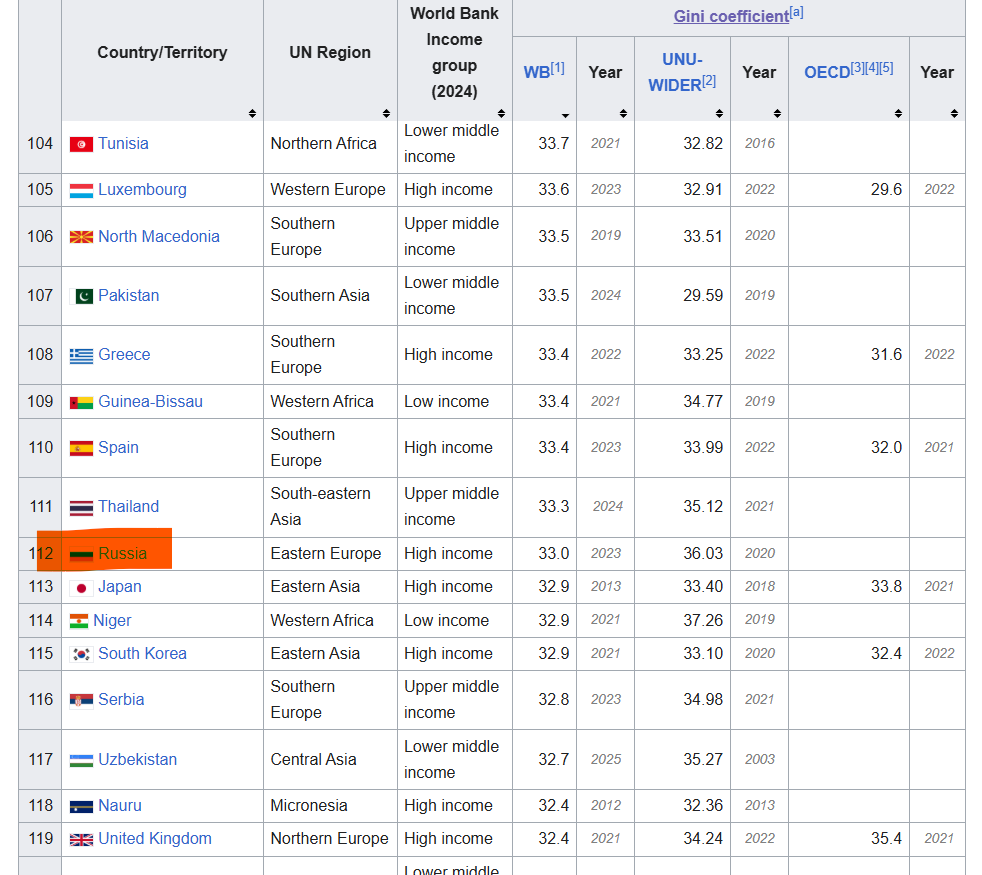982x875 pixels.
Task: Click footnote [3] next to OECD
Action: click(857, 68)
